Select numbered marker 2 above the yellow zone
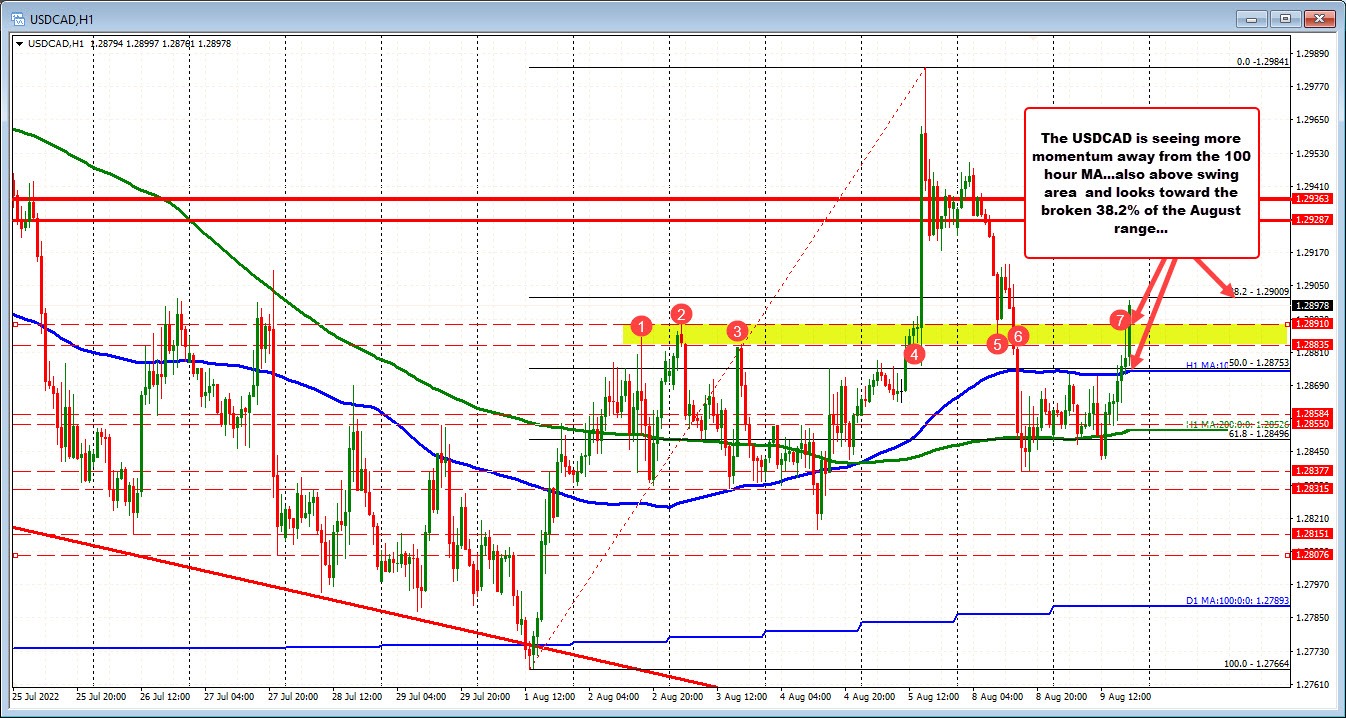 coord(682,314)
